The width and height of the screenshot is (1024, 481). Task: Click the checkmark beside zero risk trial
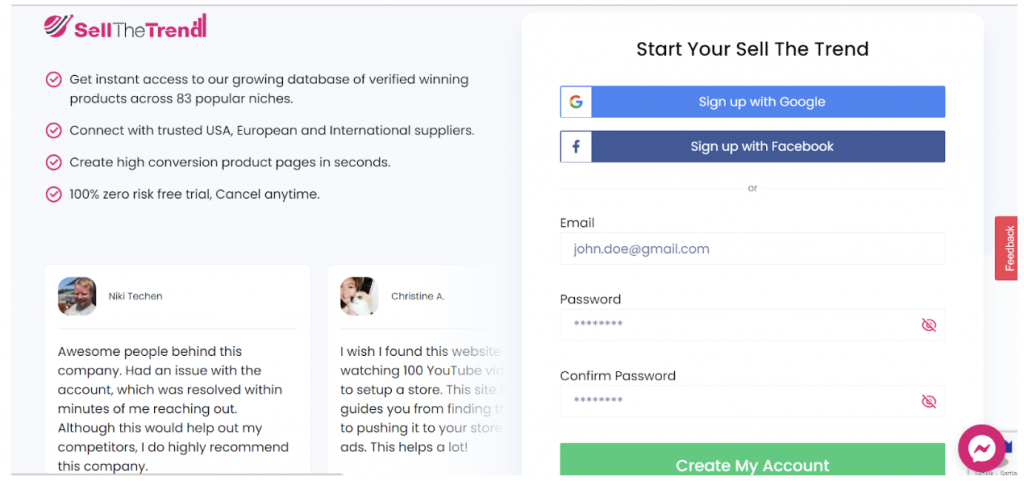53,194
